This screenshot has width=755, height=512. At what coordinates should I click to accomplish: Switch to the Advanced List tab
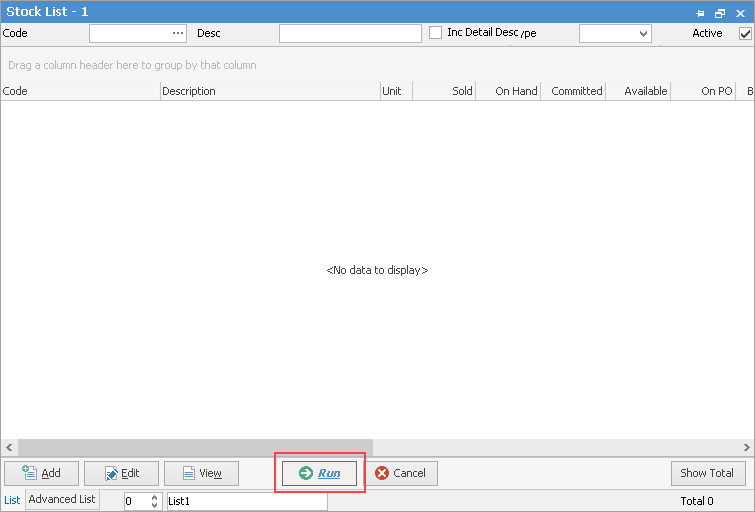62,499
